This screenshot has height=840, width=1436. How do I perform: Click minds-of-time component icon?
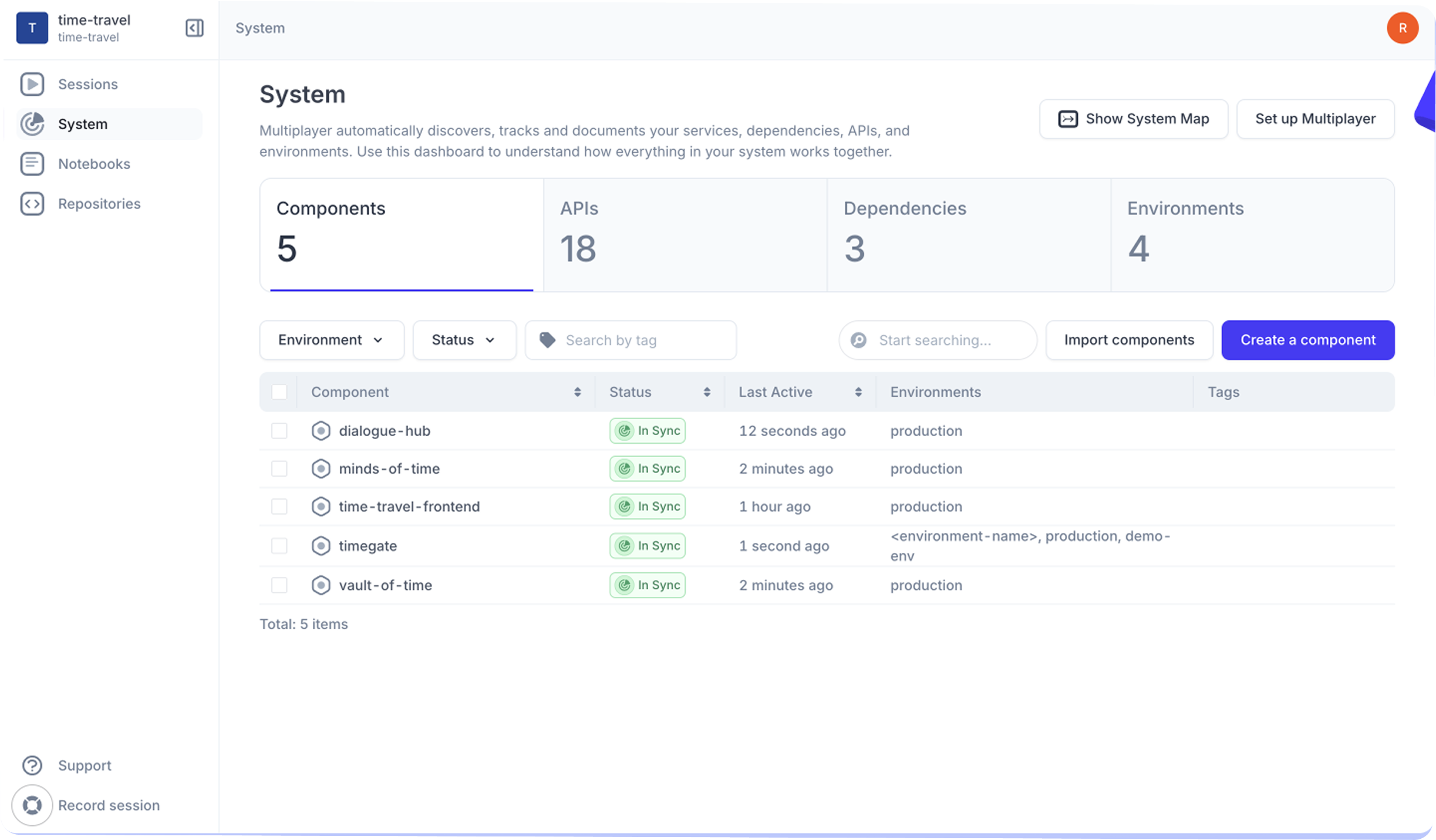click(x=321, y=468)
